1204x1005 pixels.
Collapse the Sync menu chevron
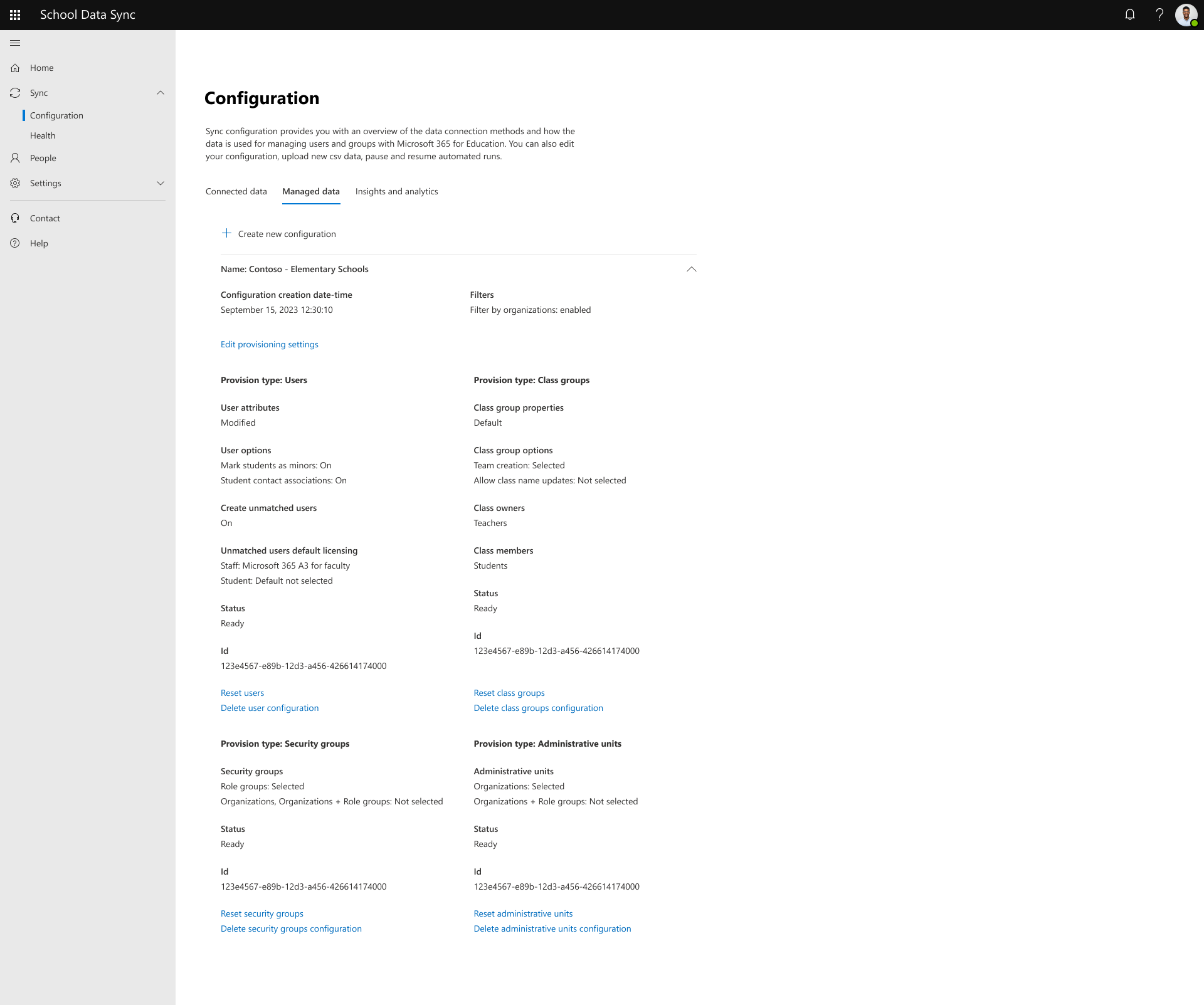(161, 93)
